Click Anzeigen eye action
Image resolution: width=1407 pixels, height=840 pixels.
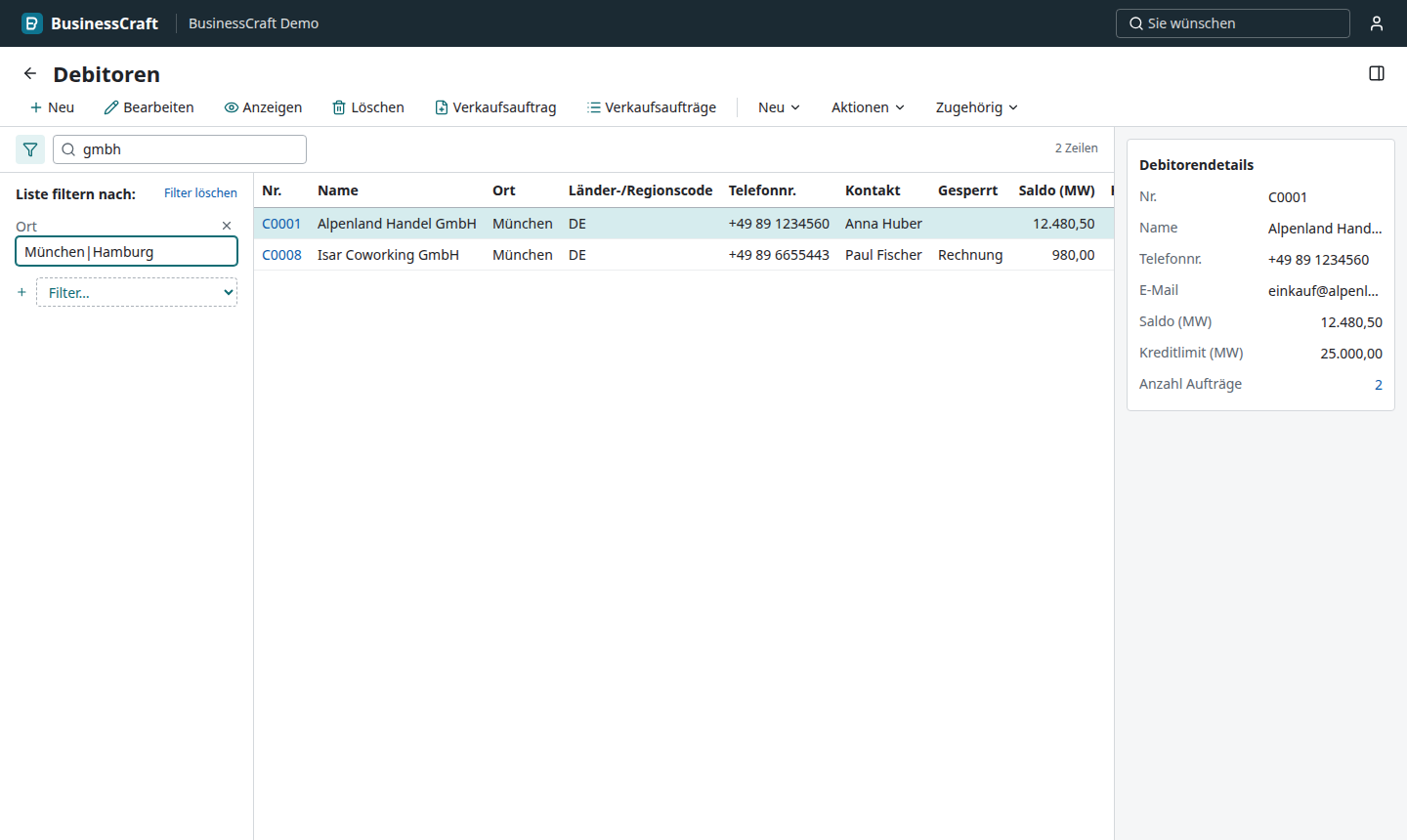263,107
